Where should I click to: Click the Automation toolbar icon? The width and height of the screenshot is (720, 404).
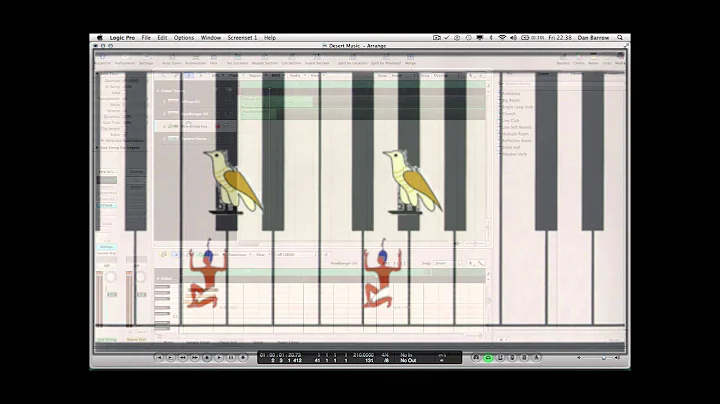(195, 58)
